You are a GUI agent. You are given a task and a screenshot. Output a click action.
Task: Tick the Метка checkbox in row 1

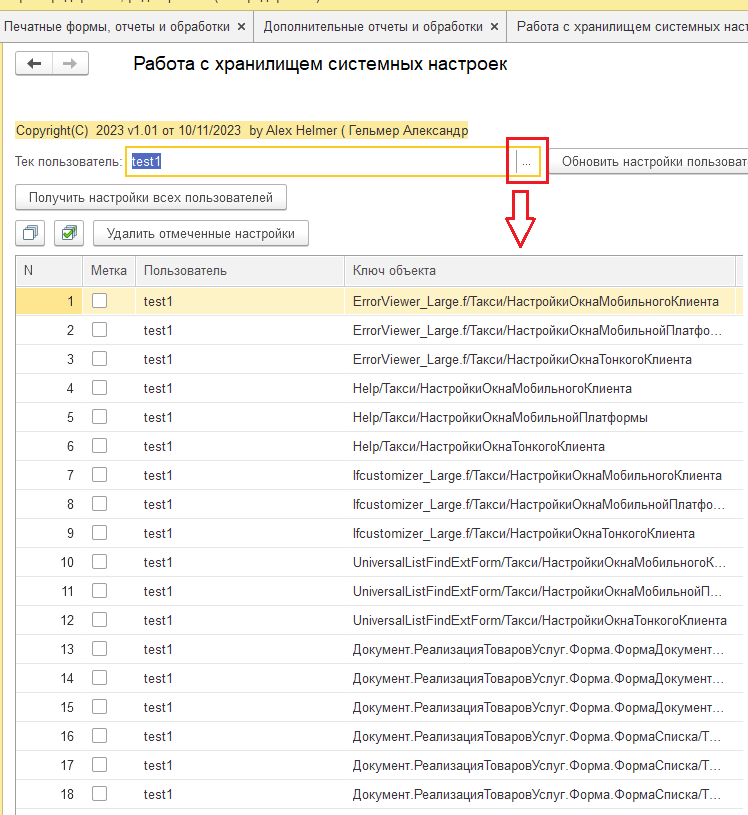(99, 300)
